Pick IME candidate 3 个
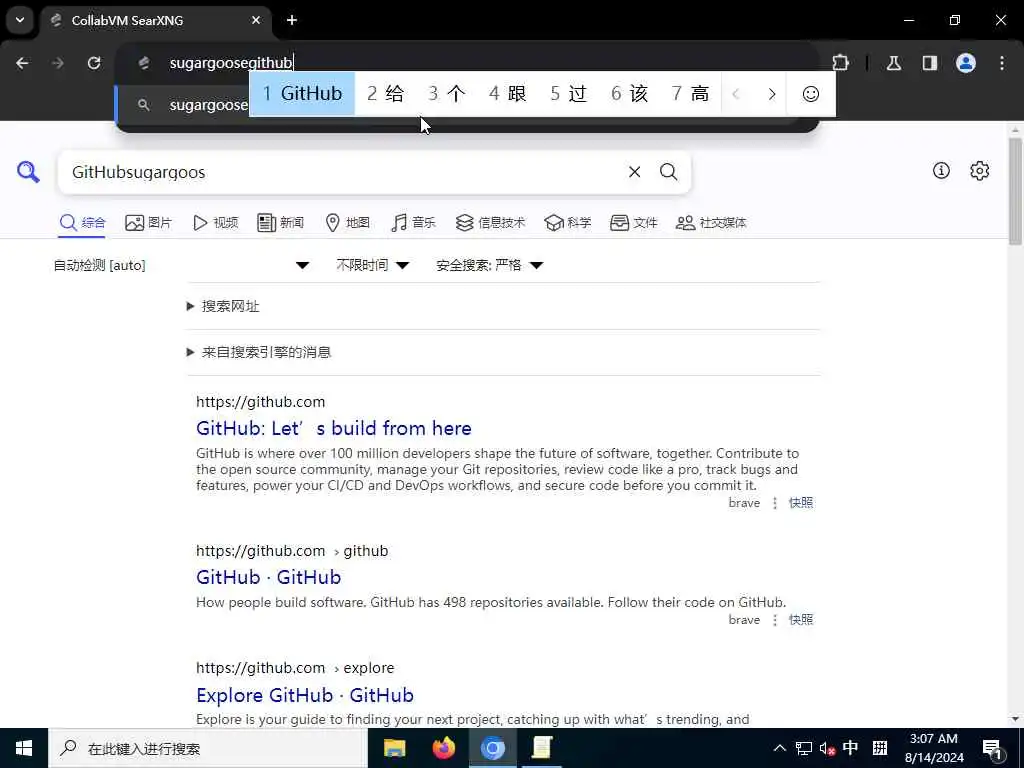Screen dimensions: 1024x768 point(447,94)
